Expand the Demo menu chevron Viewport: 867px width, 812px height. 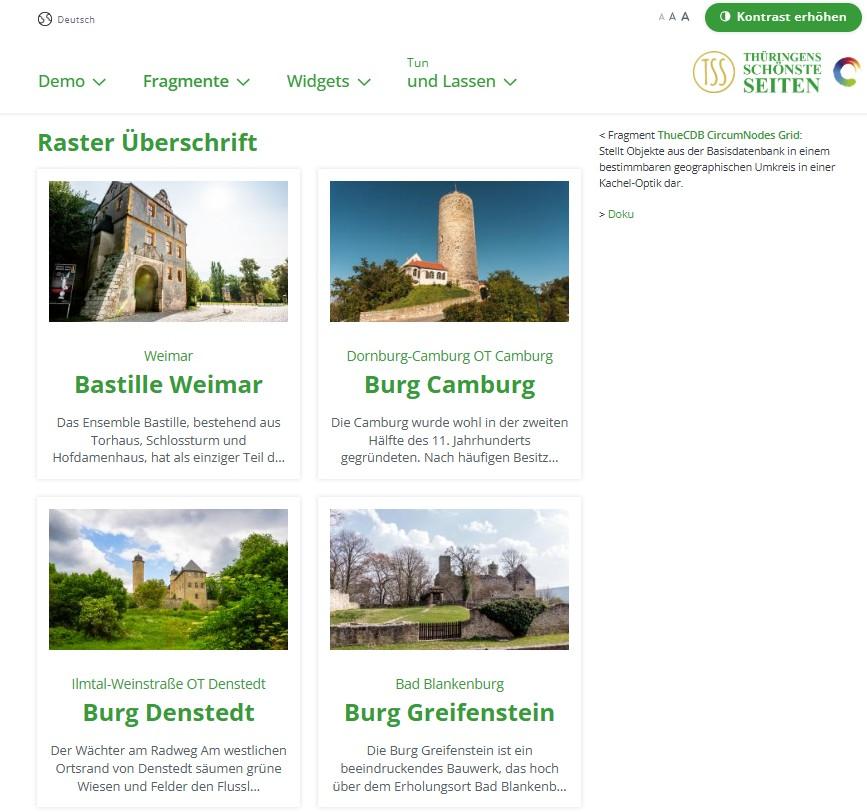pos(99,82)
